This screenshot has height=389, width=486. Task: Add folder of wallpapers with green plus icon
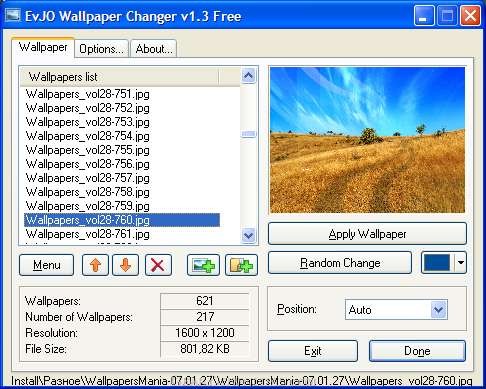(241, 265)
